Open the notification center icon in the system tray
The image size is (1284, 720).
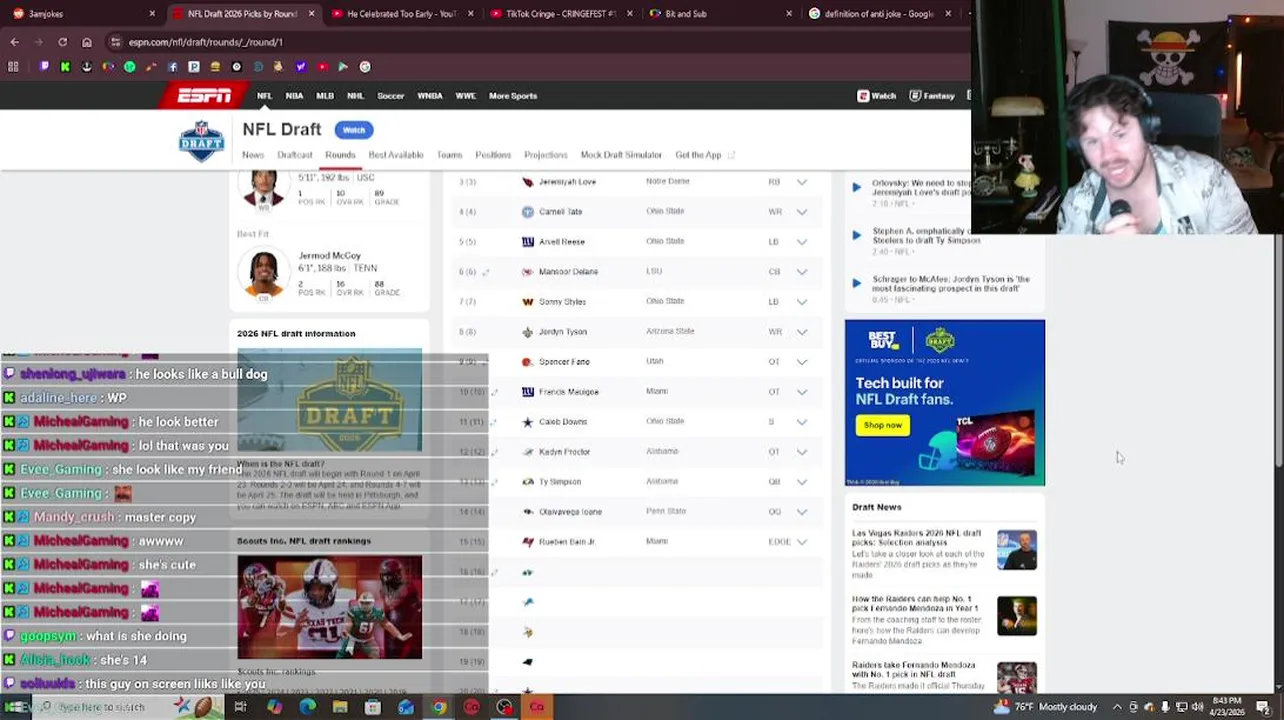(x=1263, y=707)
